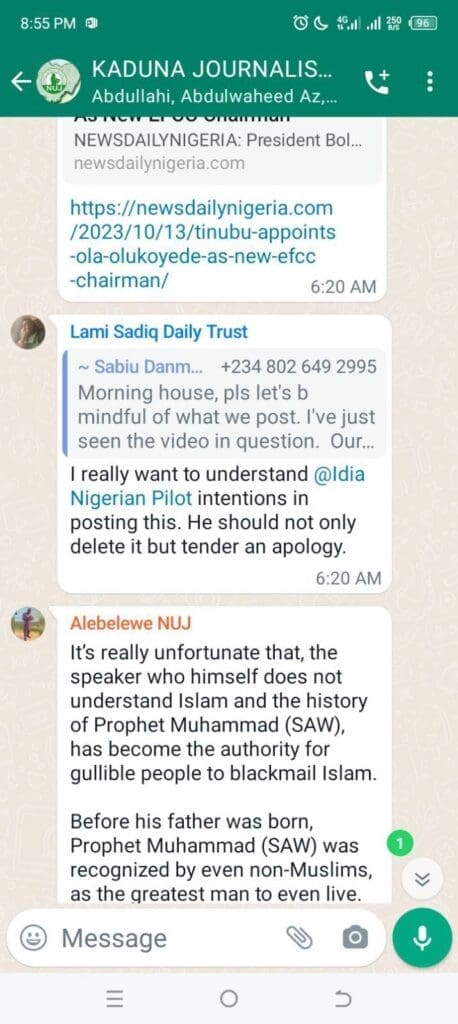This screenshot has width=458, height=1024.
Task: Tap the paperclip attachment icon
Action: (x=300, y=938)
